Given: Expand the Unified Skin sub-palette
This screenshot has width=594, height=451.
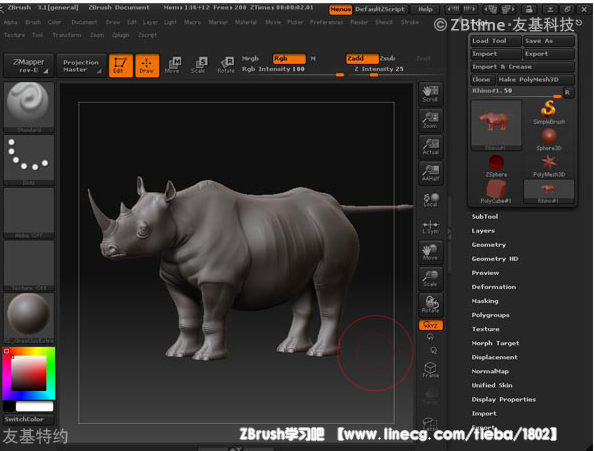Looking at the screenshot, I should pos(492,385).
